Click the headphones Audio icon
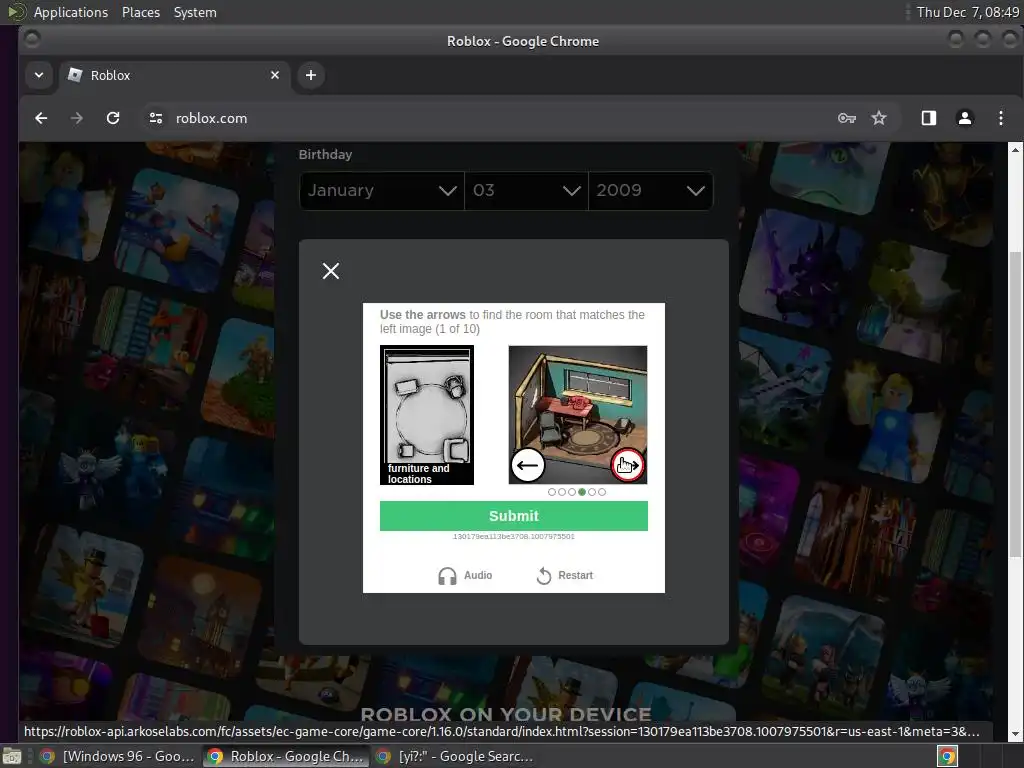 [x=447, y=576]
